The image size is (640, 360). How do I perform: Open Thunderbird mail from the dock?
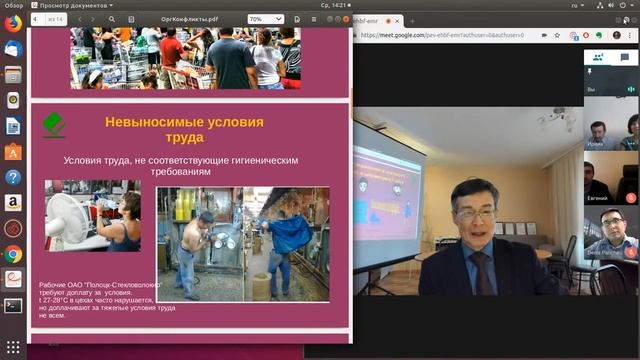click(13, 49)
